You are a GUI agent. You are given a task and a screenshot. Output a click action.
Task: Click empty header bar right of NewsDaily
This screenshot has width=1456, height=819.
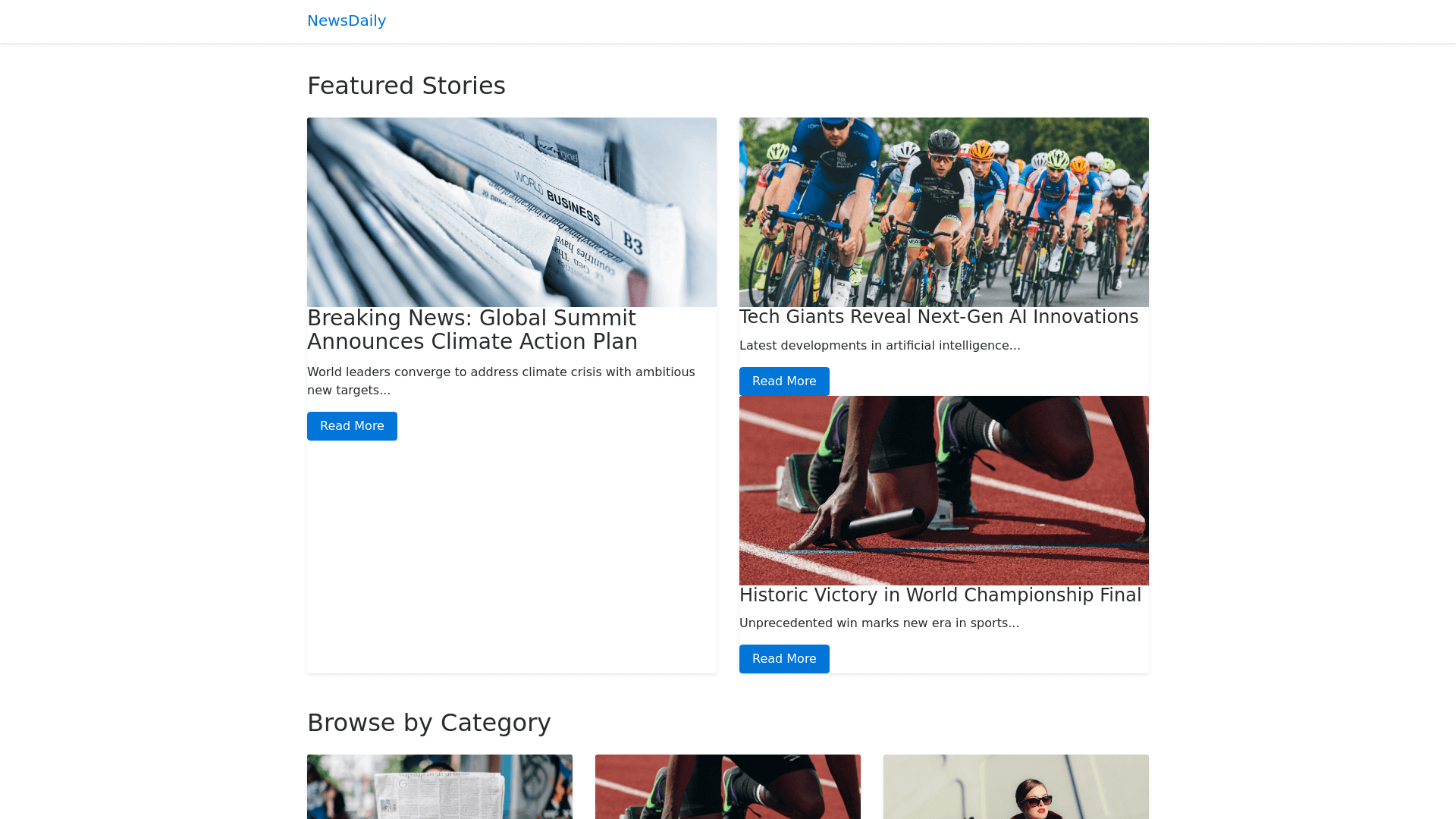point(834,21)
